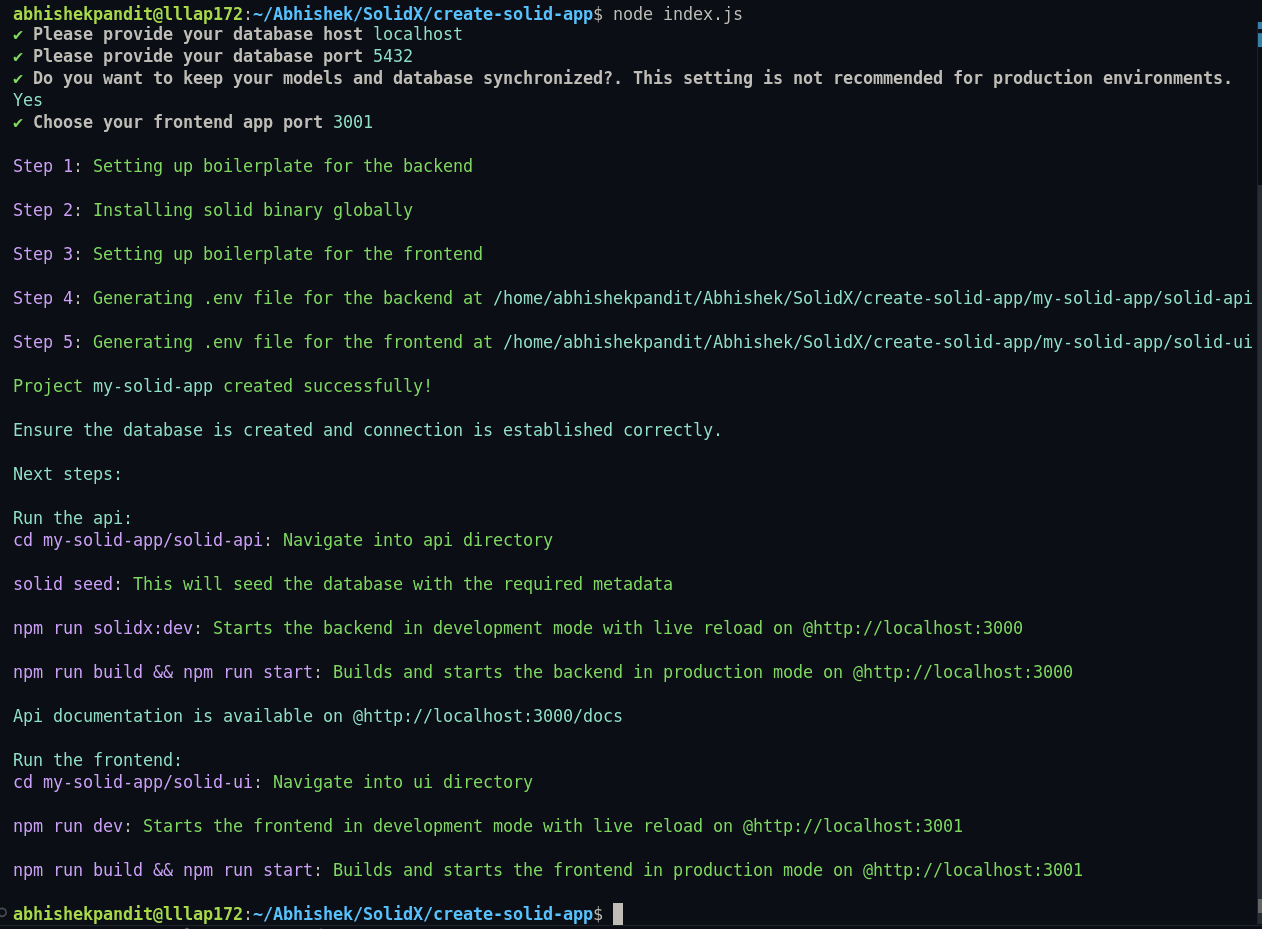Click 'abhishekpandit@lllap172' in the top prompt line
This screenshot has height=929, width=1262.
click(x=128, y=13)
